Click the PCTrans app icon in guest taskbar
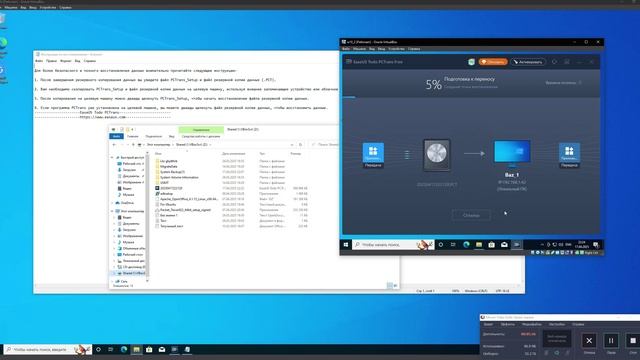The image size is (640, 360). [517, 244]
